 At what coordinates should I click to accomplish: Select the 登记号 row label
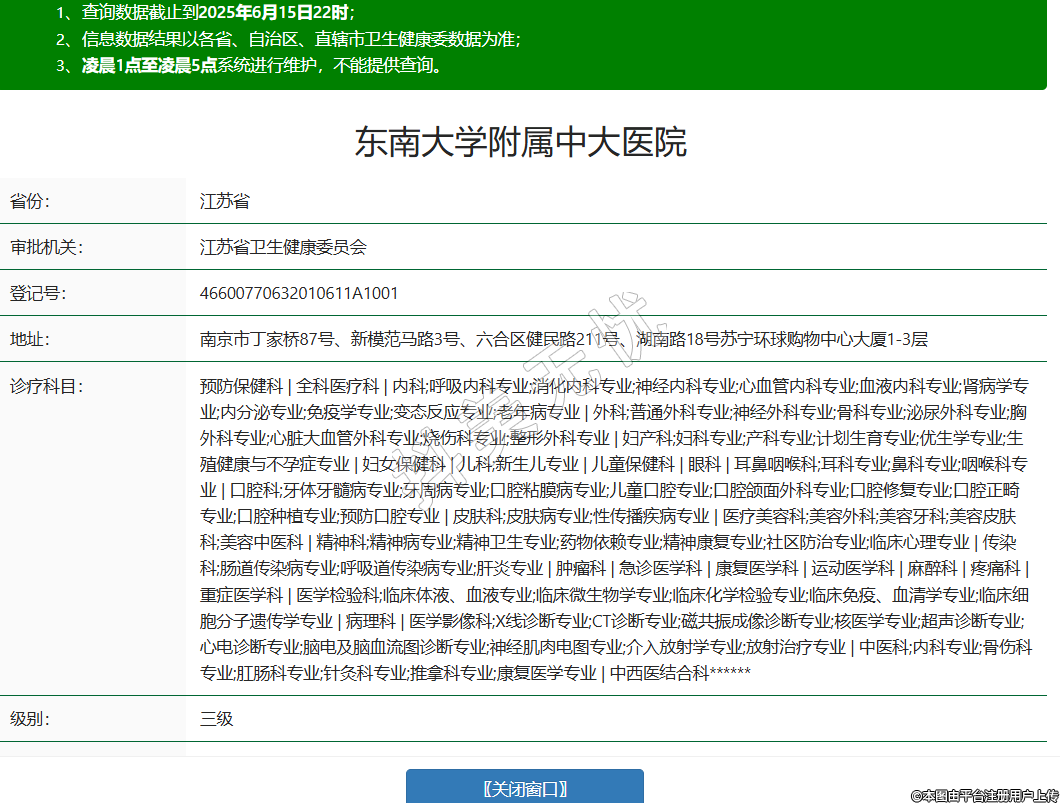pyautogui.click(x=38, y=293)
